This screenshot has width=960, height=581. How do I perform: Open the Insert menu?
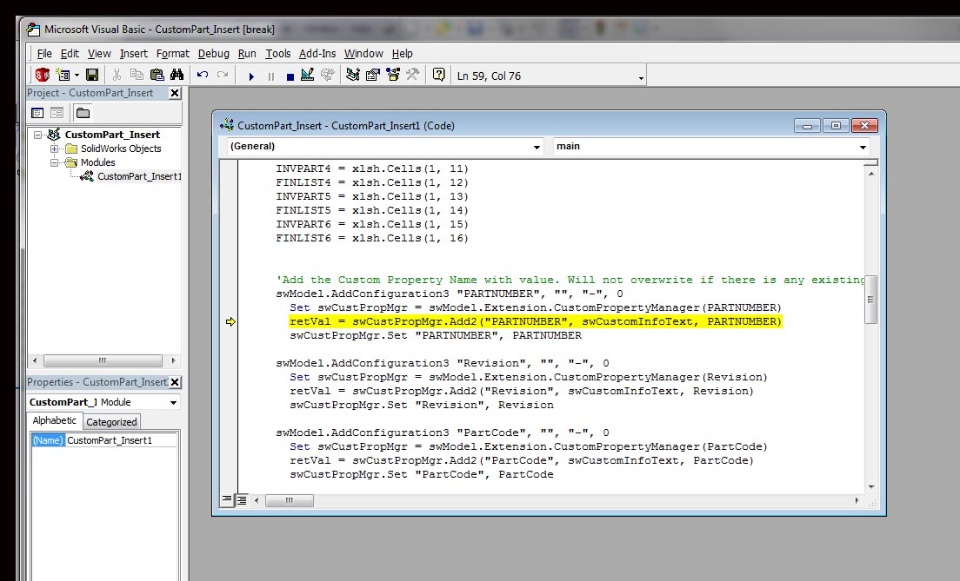point(133,54)
